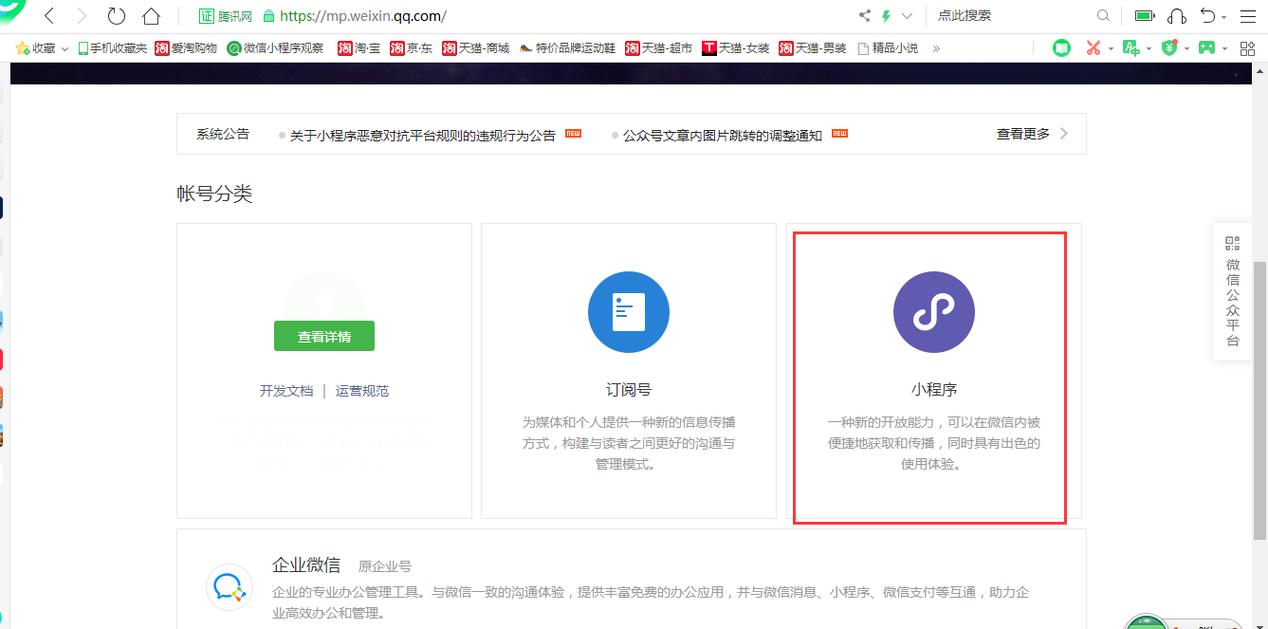Click the QR code 微信公众平台 side widget
Image resolution: width=1268 pixels, height=629 pixels.
click(x=1232, y=292)
